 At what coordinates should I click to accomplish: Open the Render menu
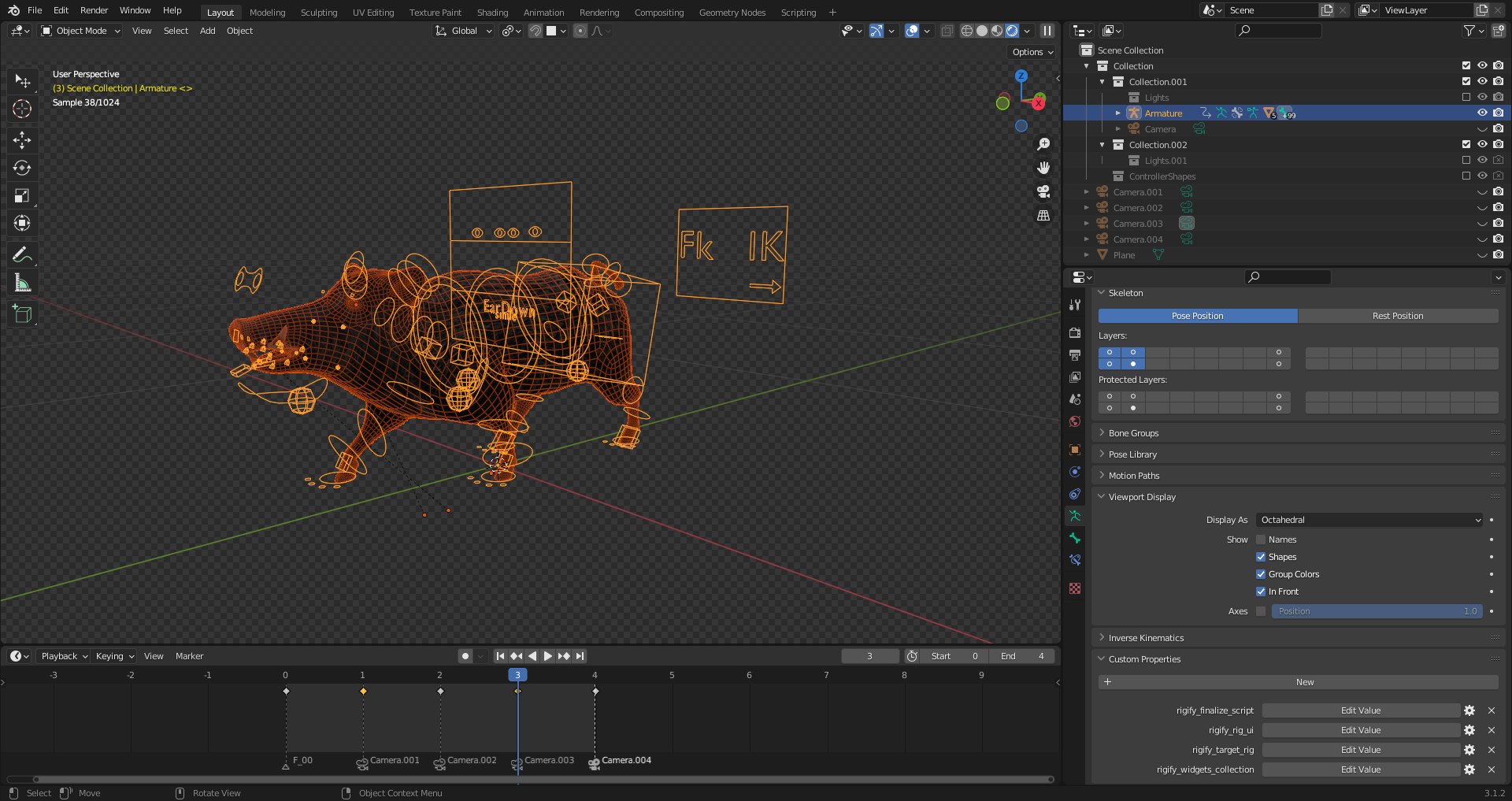94,10
